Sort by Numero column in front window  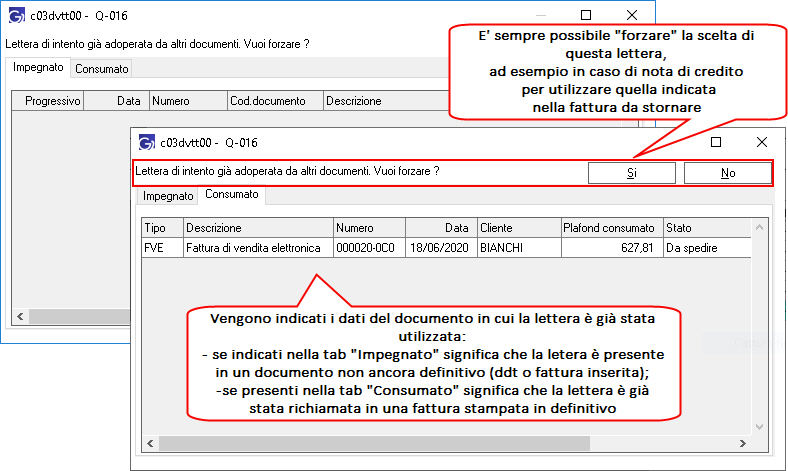(369, 228)
